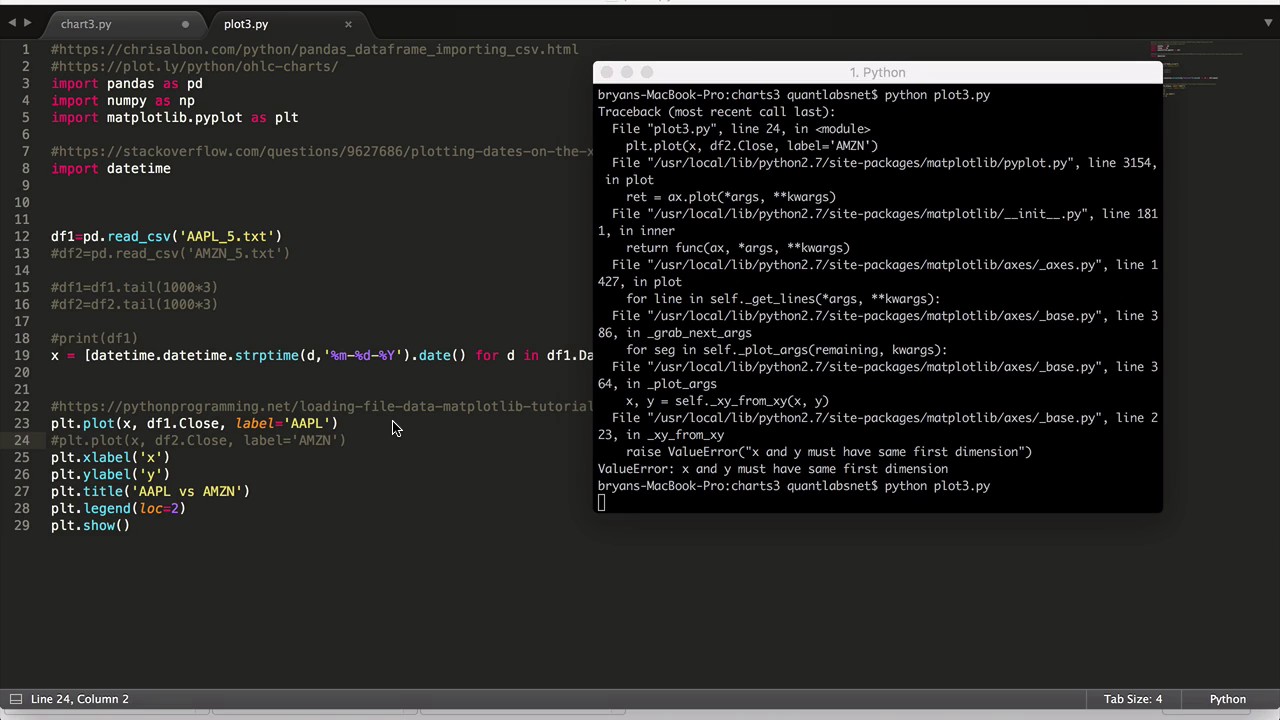
Task: Close the plot3.py tab
Action: (x=348, y=24)
